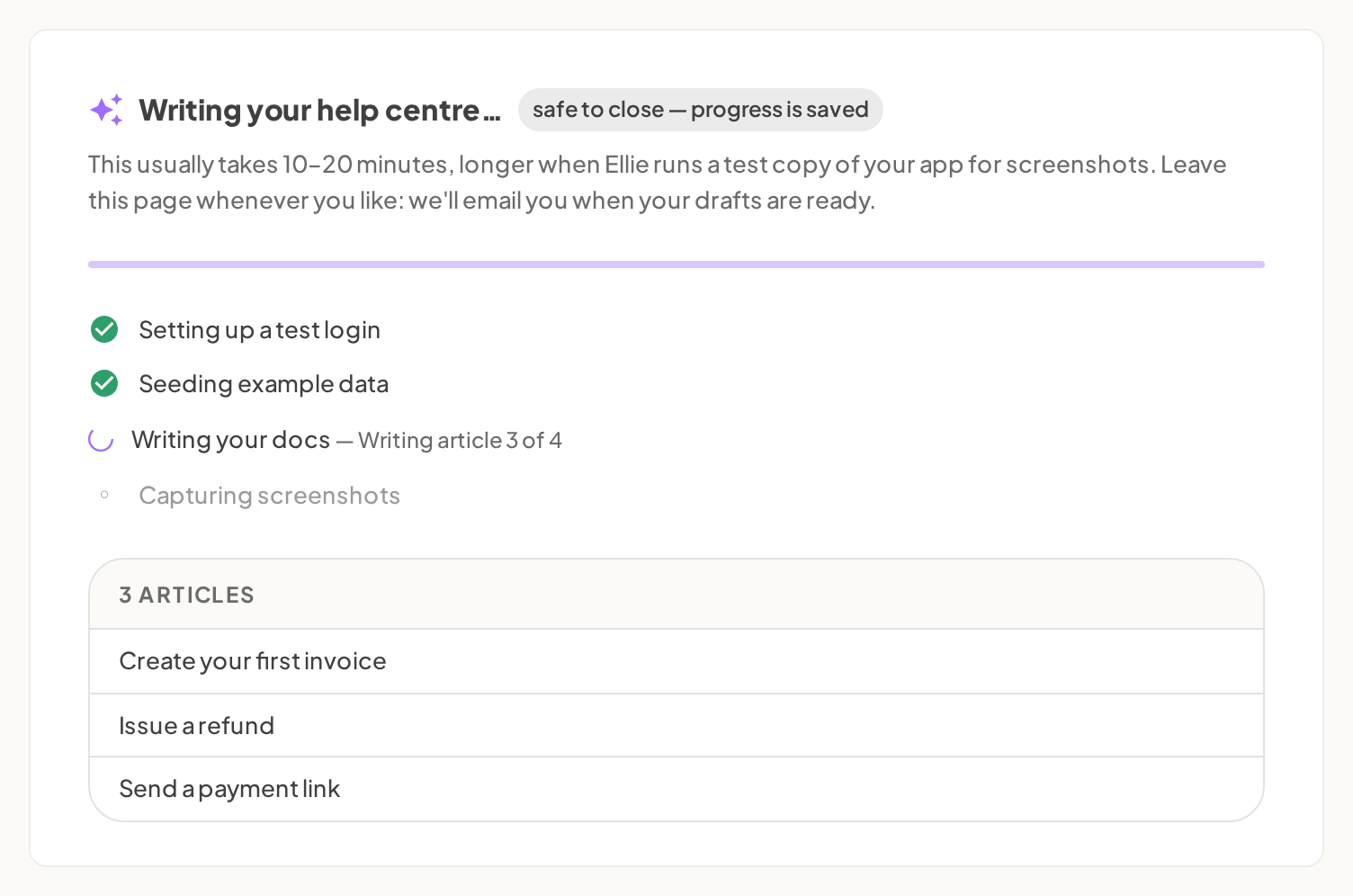Click the green check beside Setting up a test login
Viewport: 1353px width, 896px height.
click(x=104, y=329)
